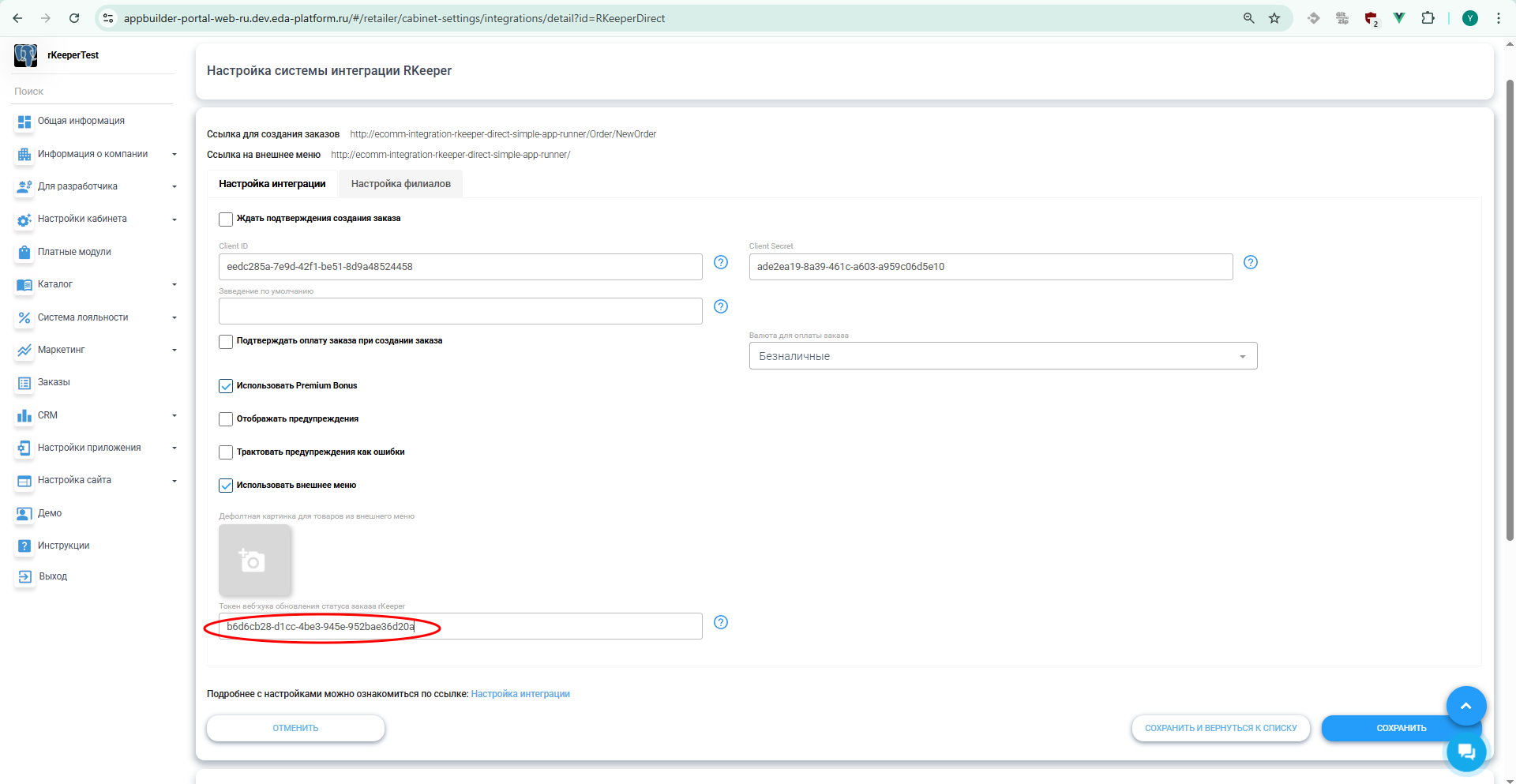Click the help icon beside Client Secret
The image size is (1516, 784).
(x=1250, y=262)
